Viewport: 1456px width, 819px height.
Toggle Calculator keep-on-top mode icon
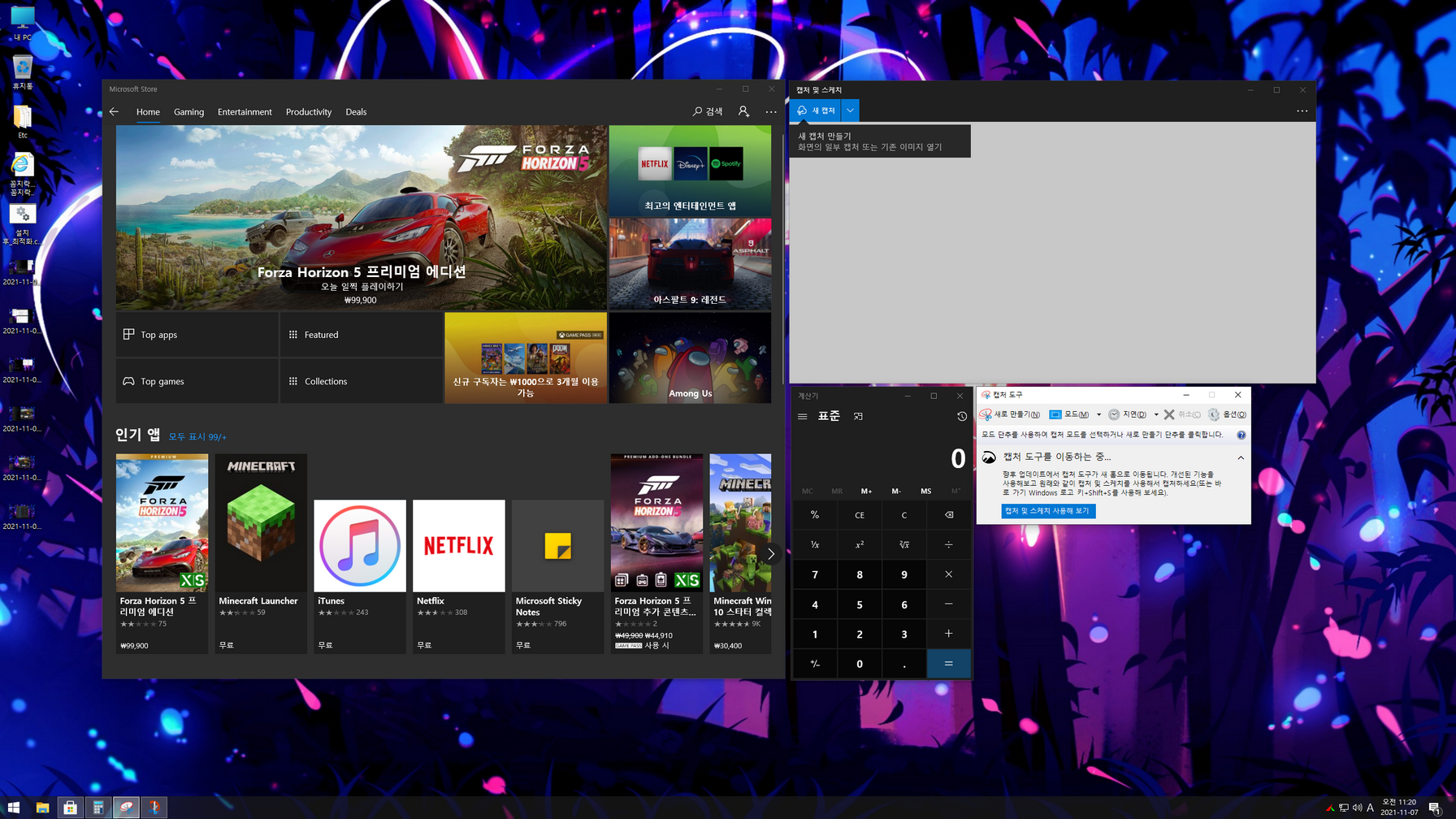(x=858, y=417)
